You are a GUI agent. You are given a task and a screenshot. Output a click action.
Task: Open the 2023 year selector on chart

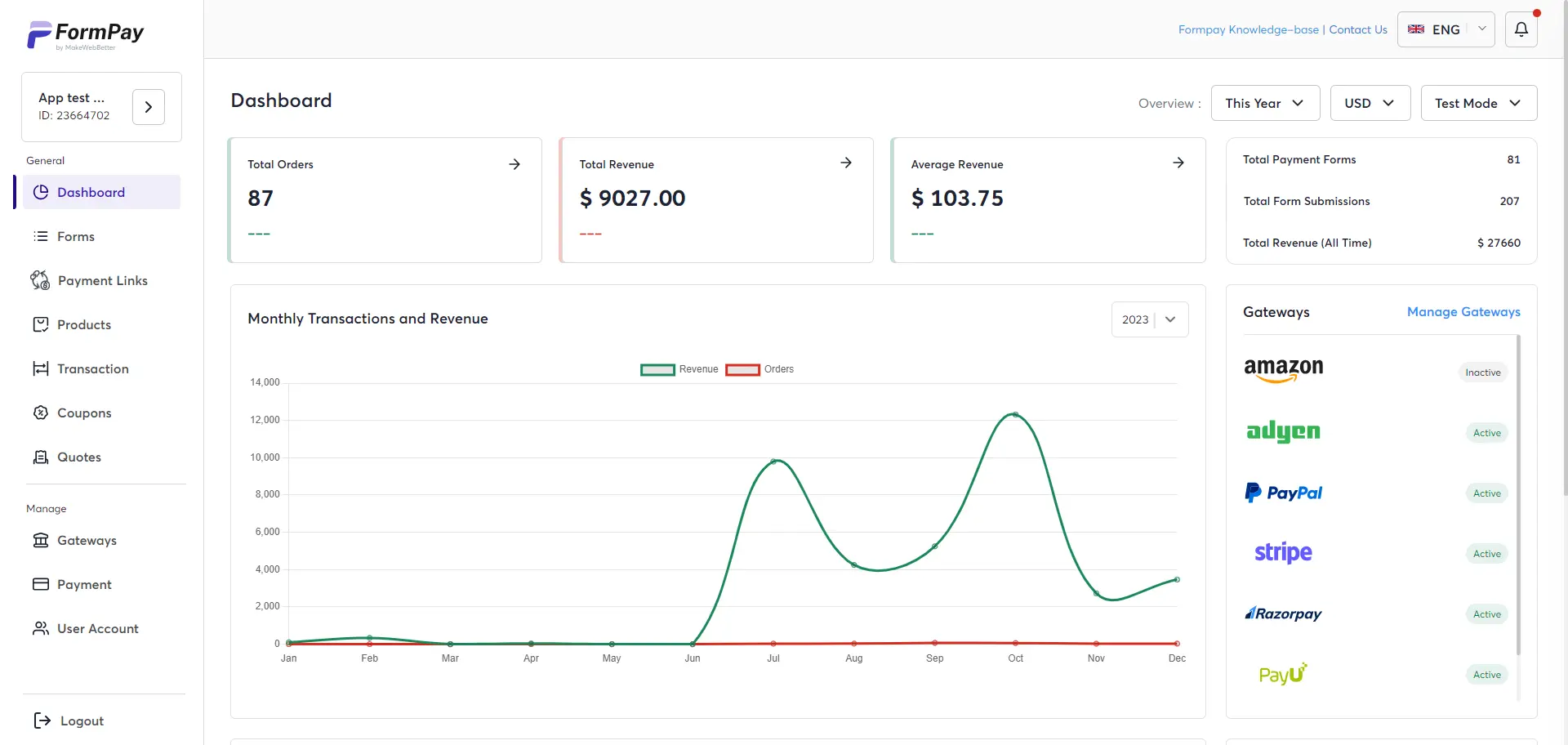click(1149, 319)
